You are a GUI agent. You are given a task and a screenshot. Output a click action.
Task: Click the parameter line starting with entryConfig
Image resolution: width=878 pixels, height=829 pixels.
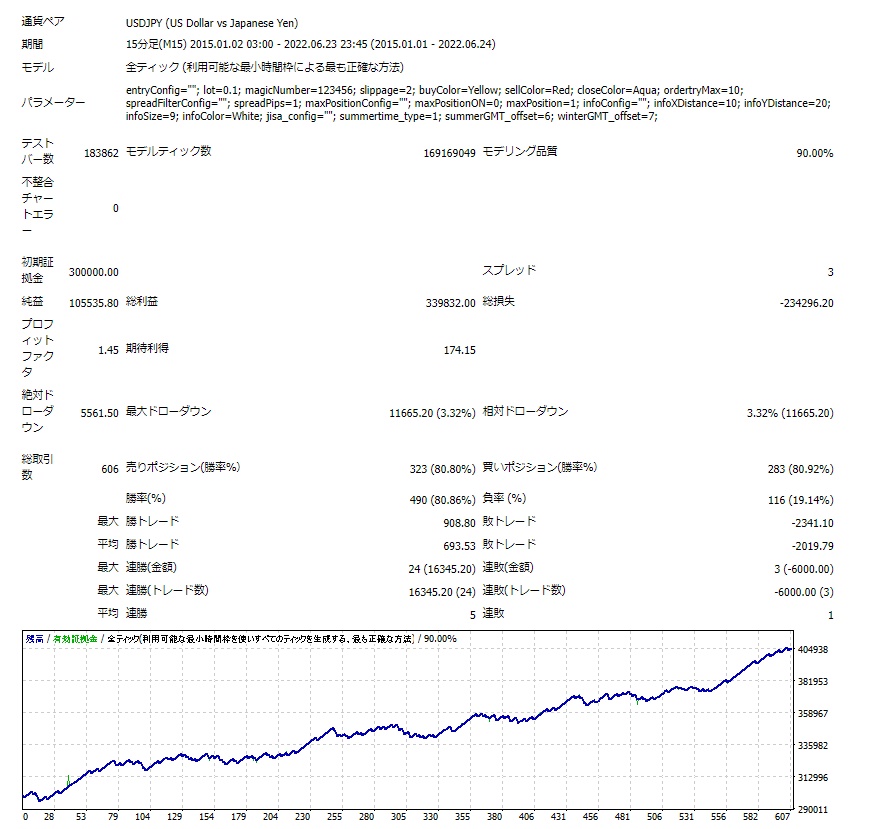point(435,90)
